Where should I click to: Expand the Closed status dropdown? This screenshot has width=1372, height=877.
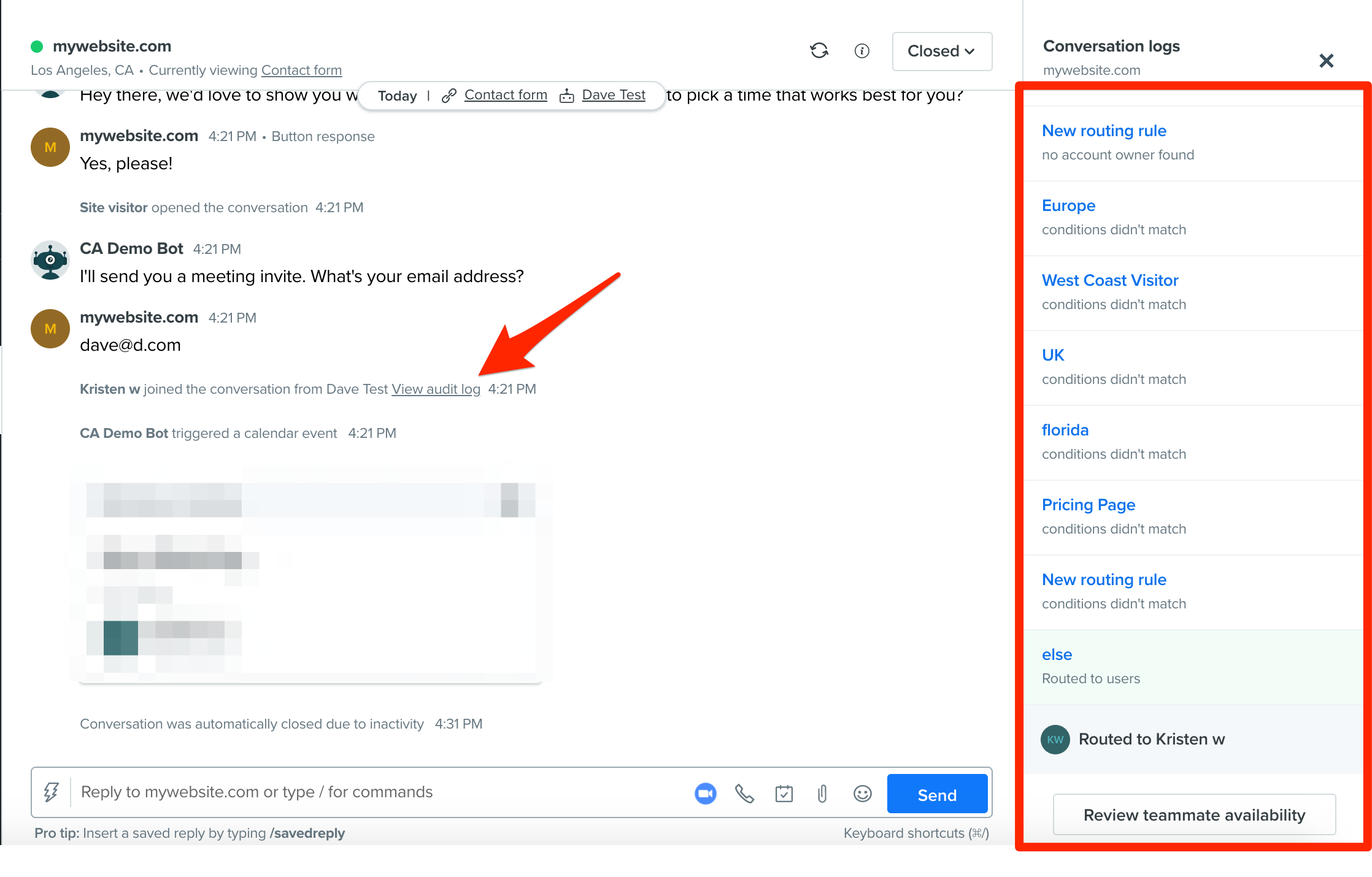click(942, 51)
